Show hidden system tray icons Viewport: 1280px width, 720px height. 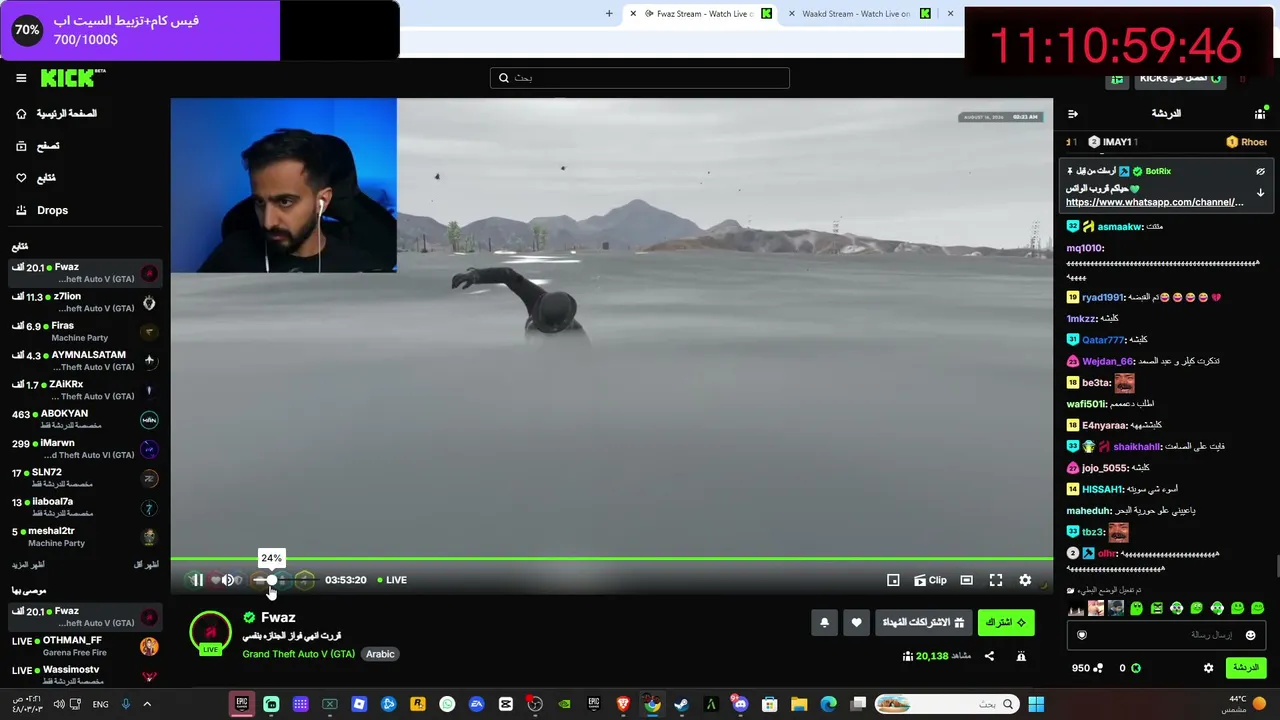[x=146, y=705]
